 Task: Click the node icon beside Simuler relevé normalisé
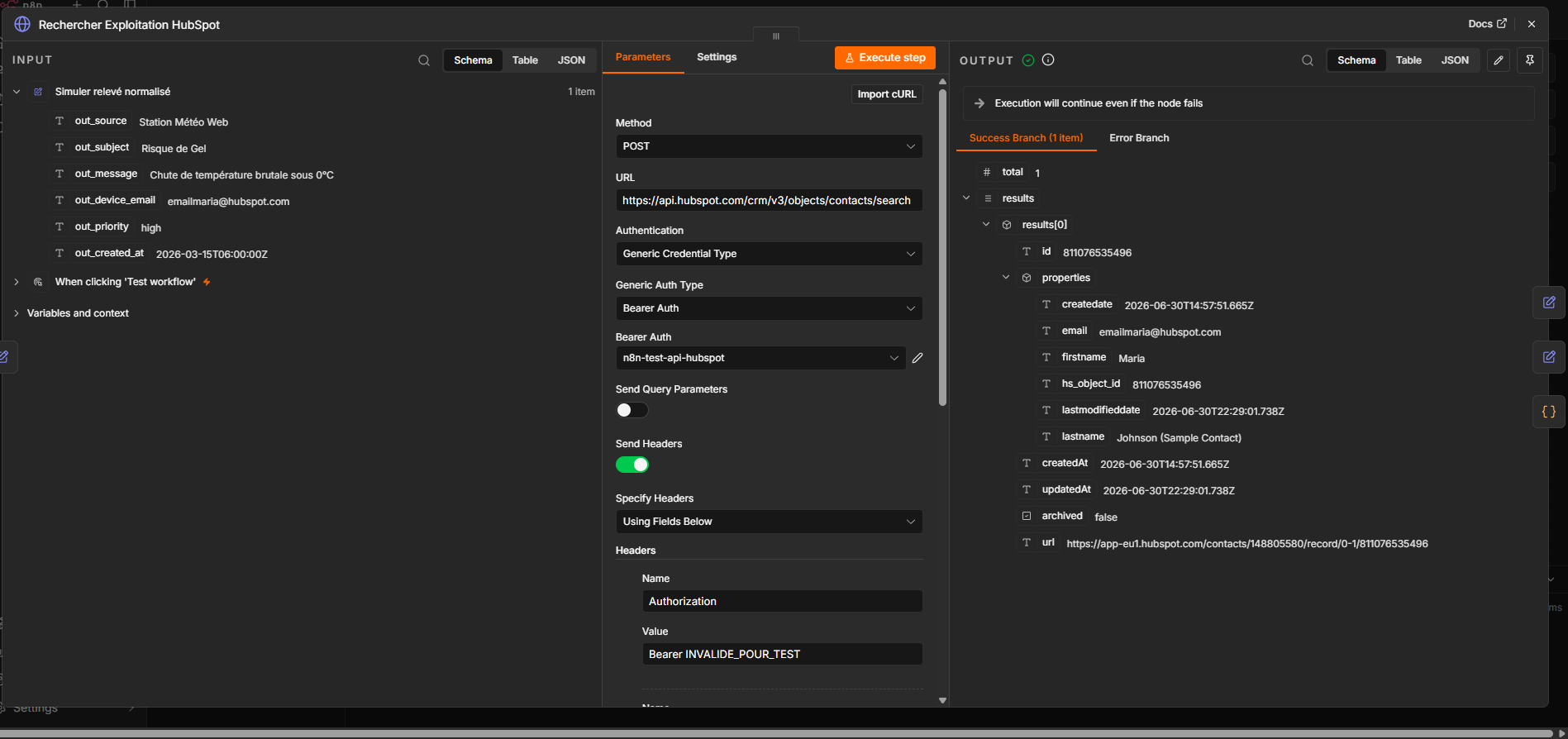38,92
